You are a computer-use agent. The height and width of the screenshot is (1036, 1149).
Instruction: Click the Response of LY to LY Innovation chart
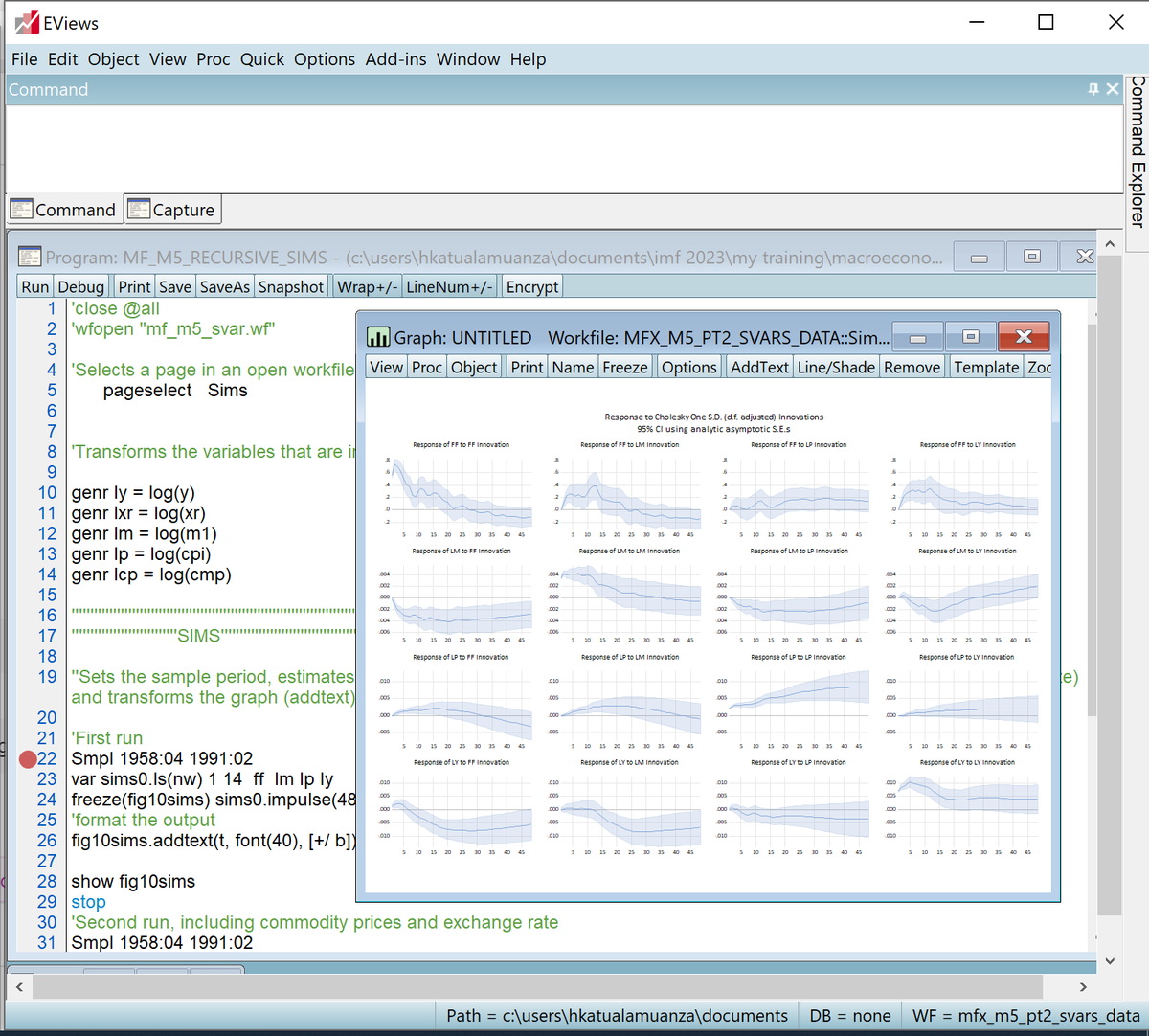(966, 806)
